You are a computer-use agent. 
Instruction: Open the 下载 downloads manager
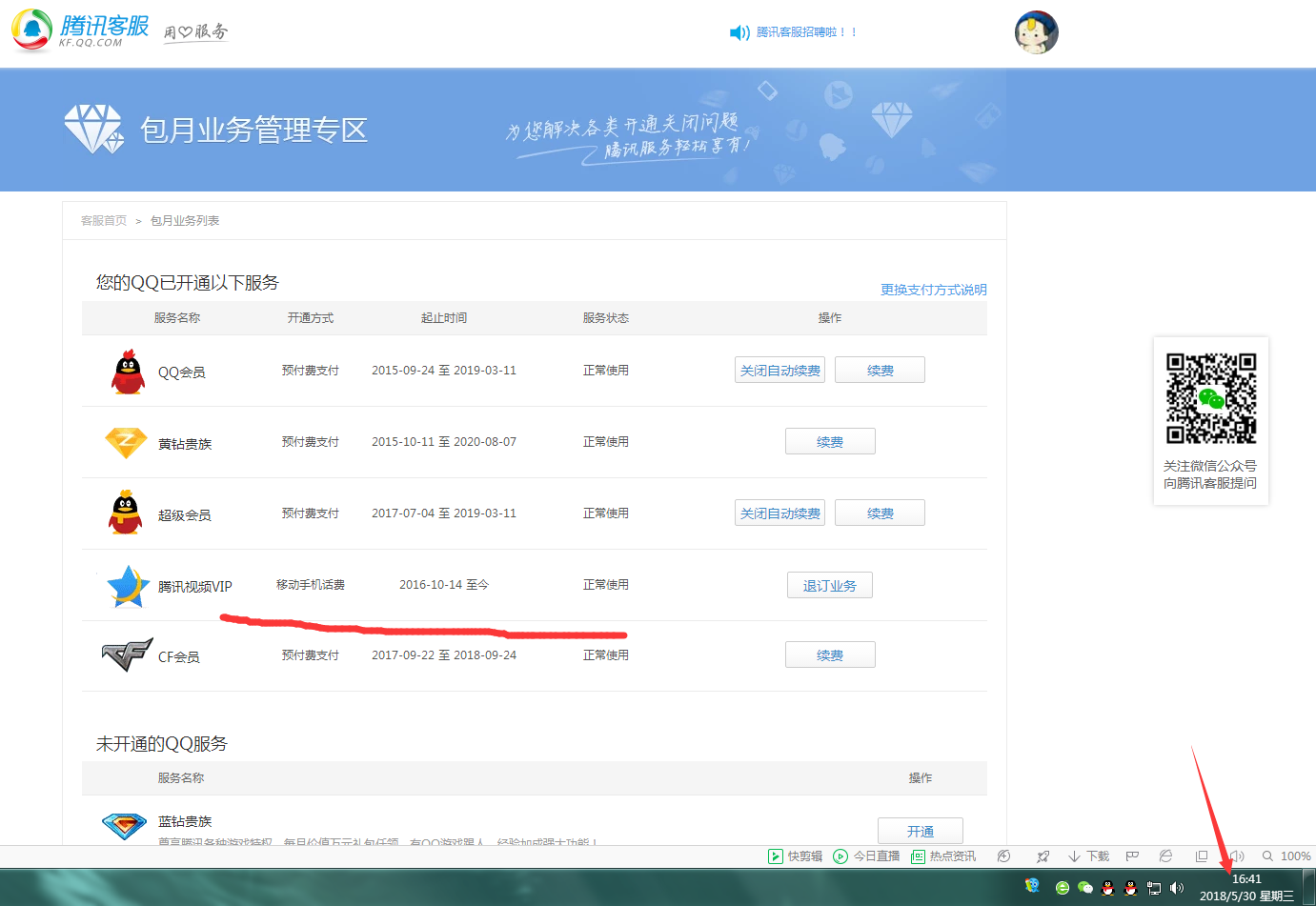1088,856
